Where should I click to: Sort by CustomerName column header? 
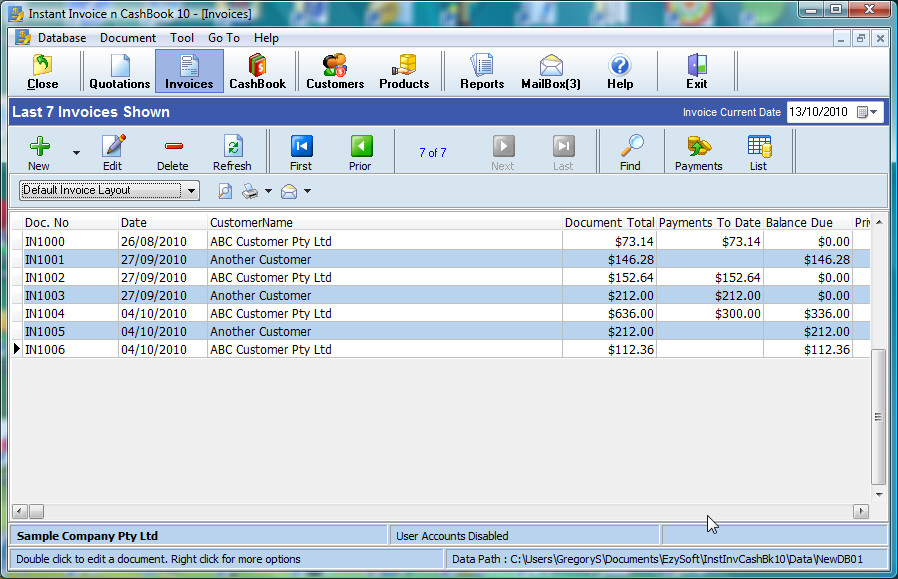coord(385,223)
